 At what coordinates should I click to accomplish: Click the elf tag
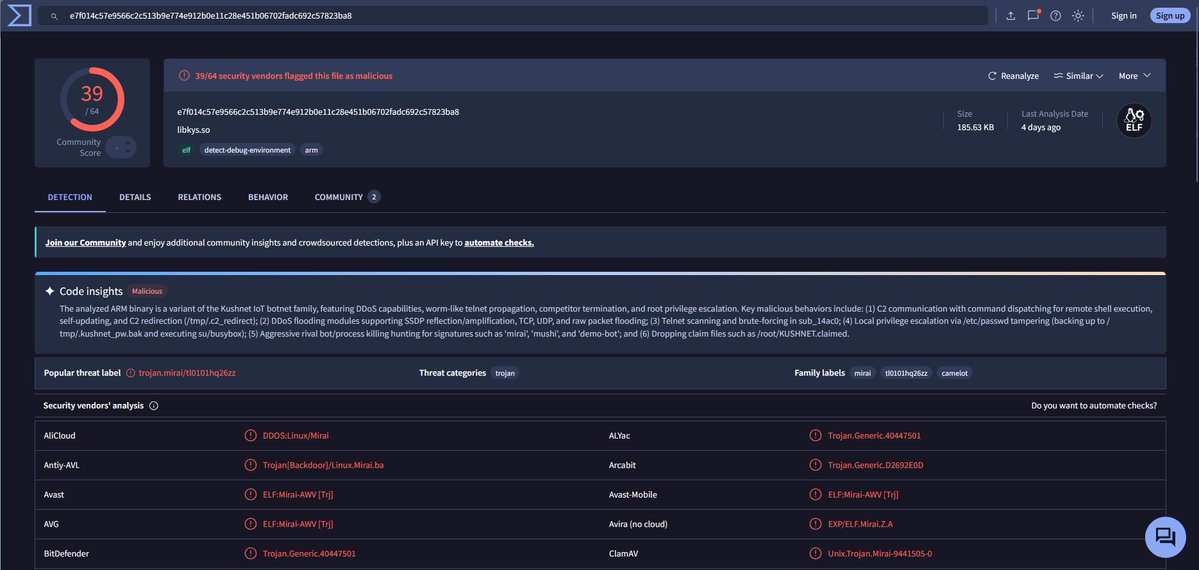[x=186, y=150]
